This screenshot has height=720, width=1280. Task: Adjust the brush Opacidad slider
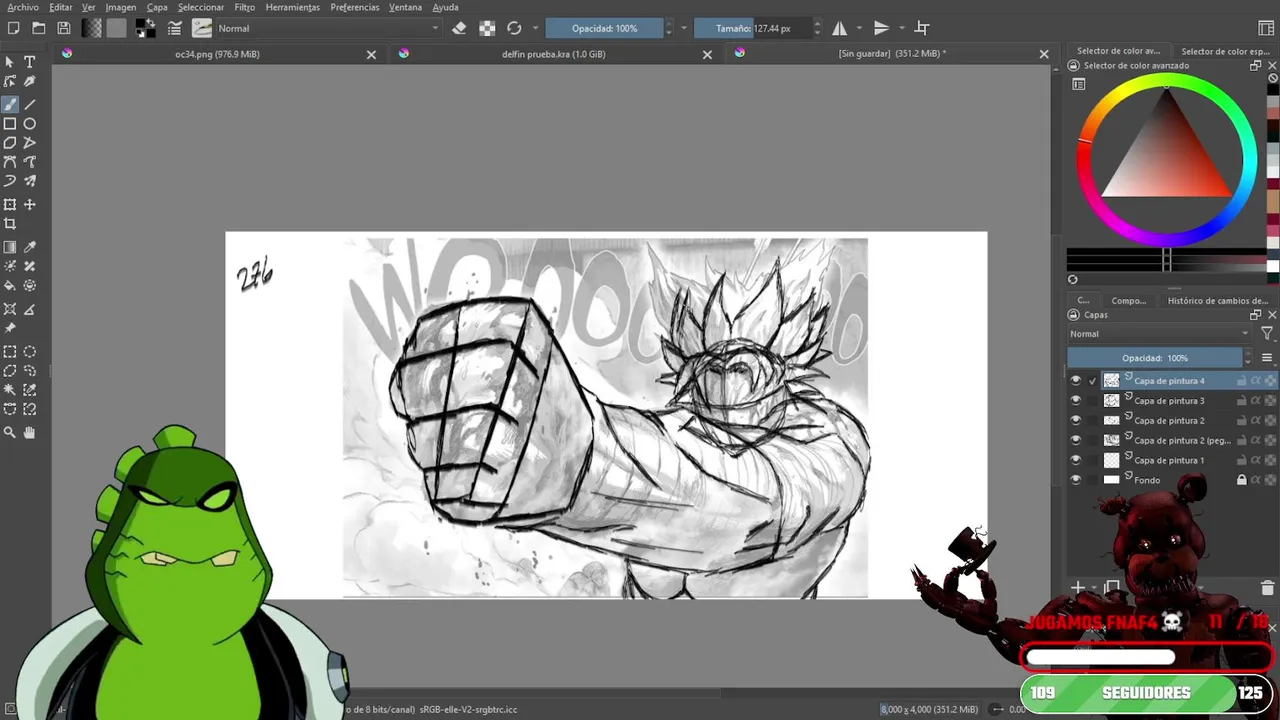coord(604,28)
